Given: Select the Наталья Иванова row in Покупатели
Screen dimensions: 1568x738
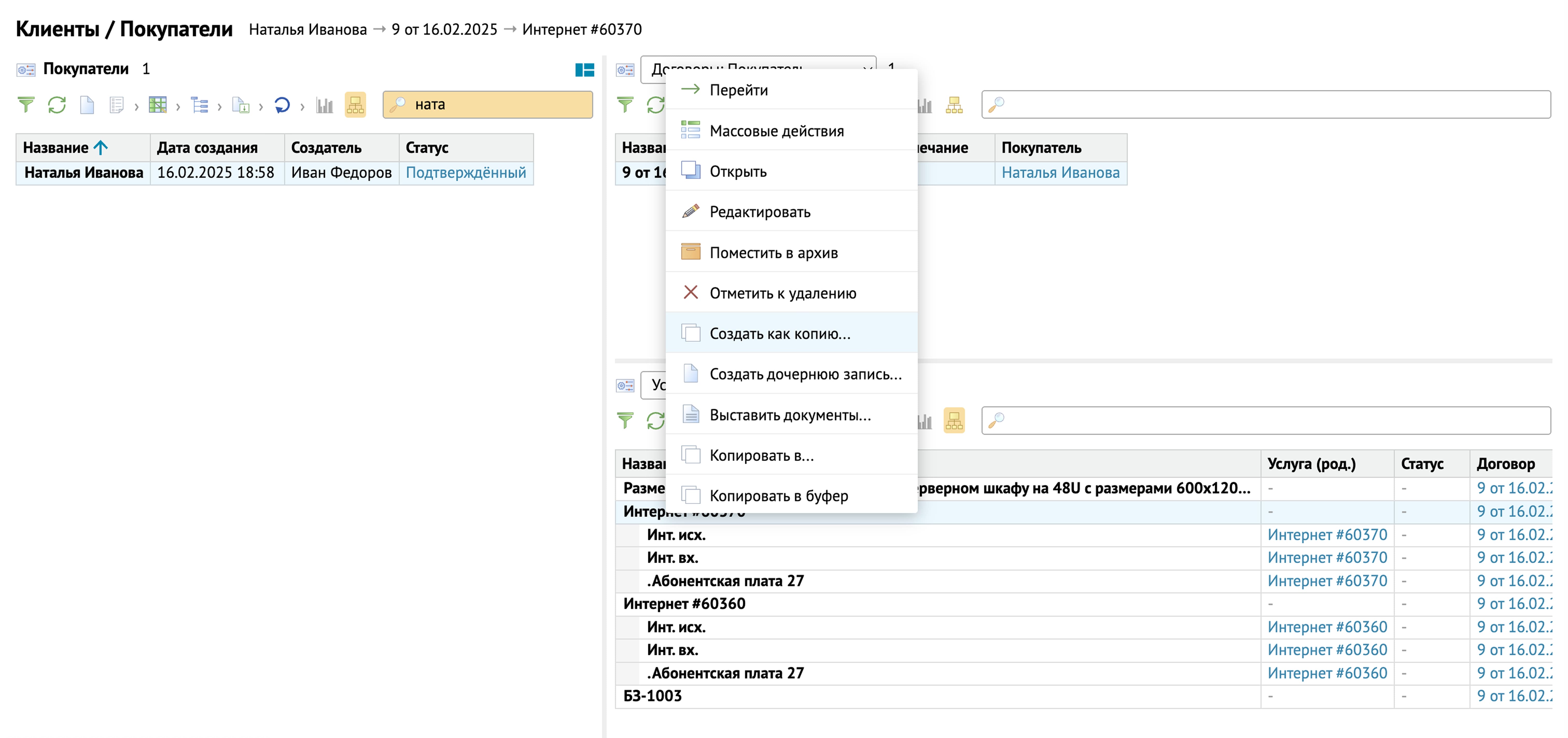Looking at the screenshot, I should (275, 173).
